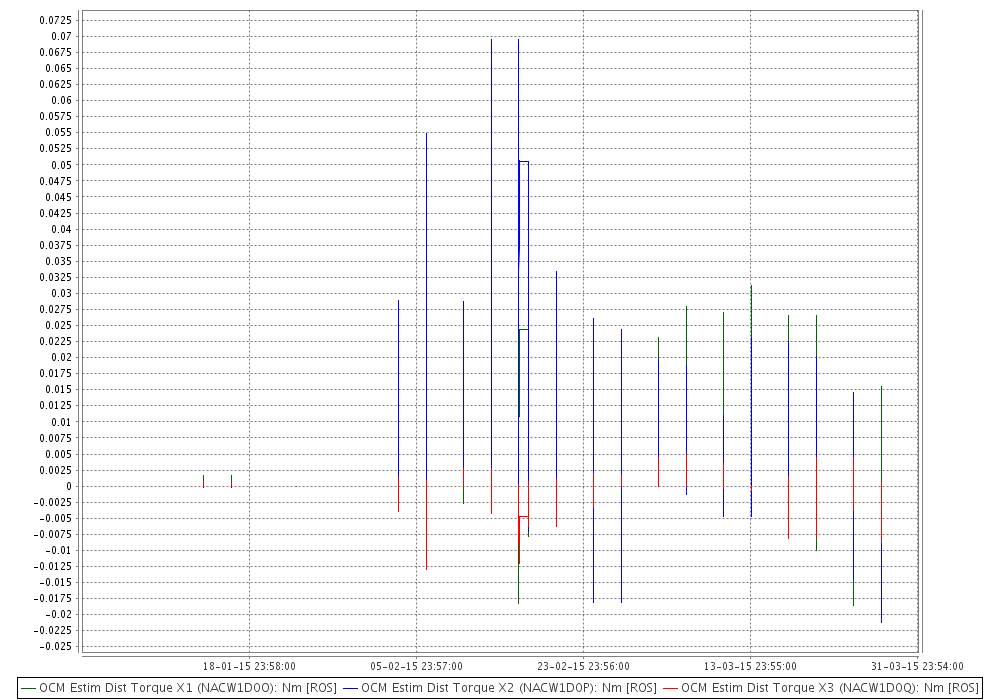Screen dimensions: 1000x700
Task: Click the X1 (NACW1D0O) legend entry
Action: click(179, 688)
